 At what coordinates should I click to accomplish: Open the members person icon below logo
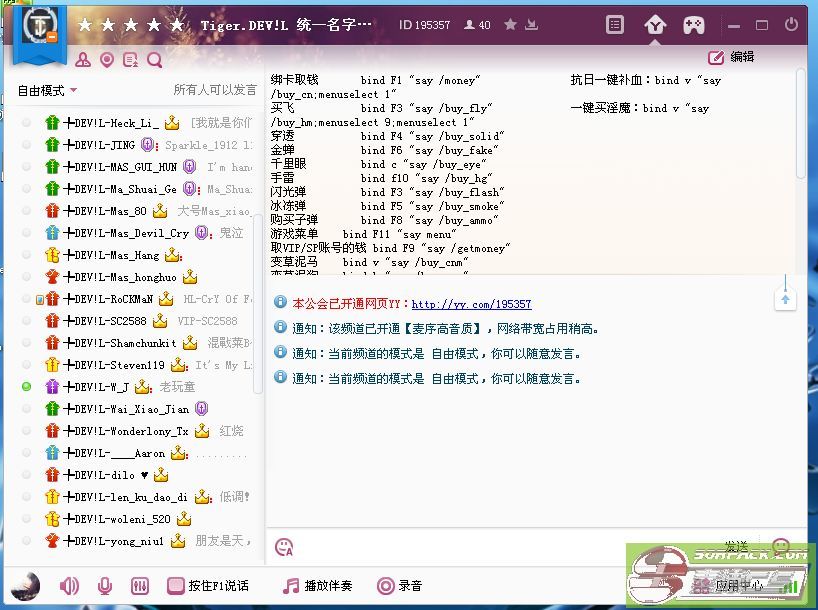click(83, 60)
